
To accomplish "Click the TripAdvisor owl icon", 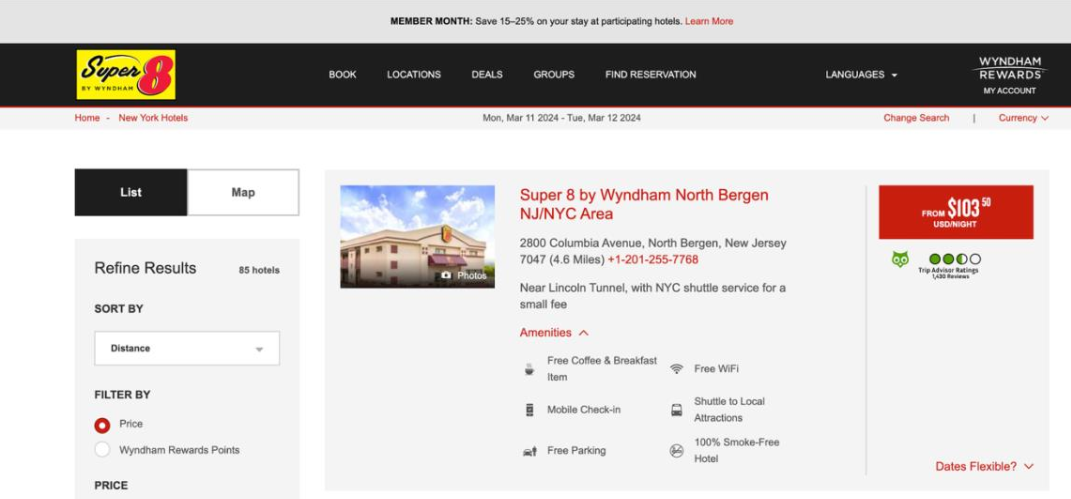I will pos(900,259).
